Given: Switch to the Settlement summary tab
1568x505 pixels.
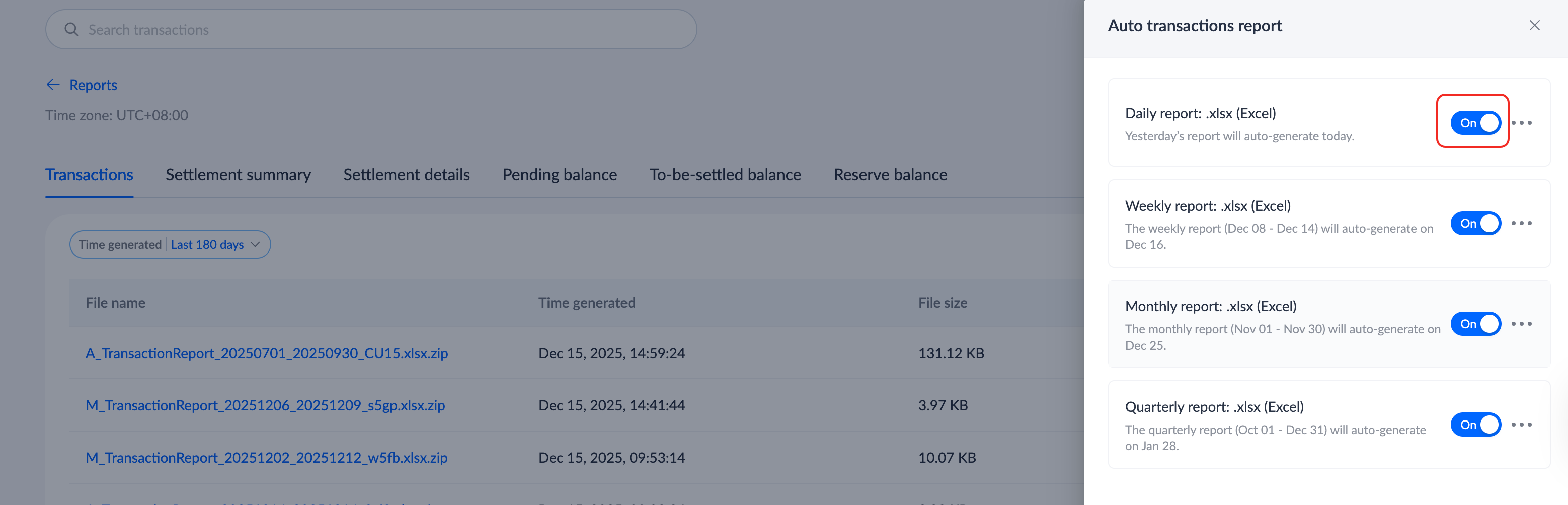Looking at the screenshot, I should (238, 175).
